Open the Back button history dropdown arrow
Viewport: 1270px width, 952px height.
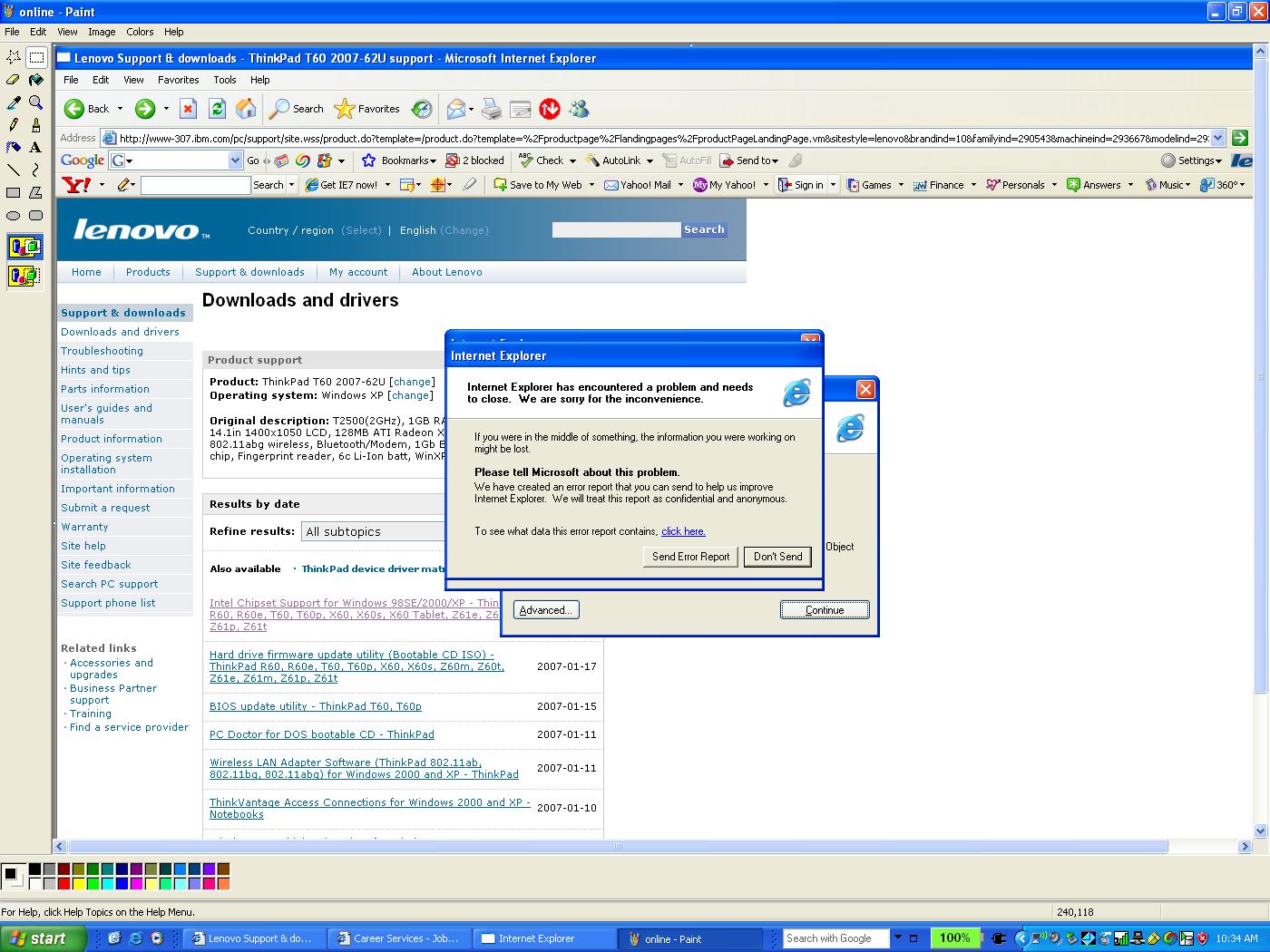[x=120, y=109]
